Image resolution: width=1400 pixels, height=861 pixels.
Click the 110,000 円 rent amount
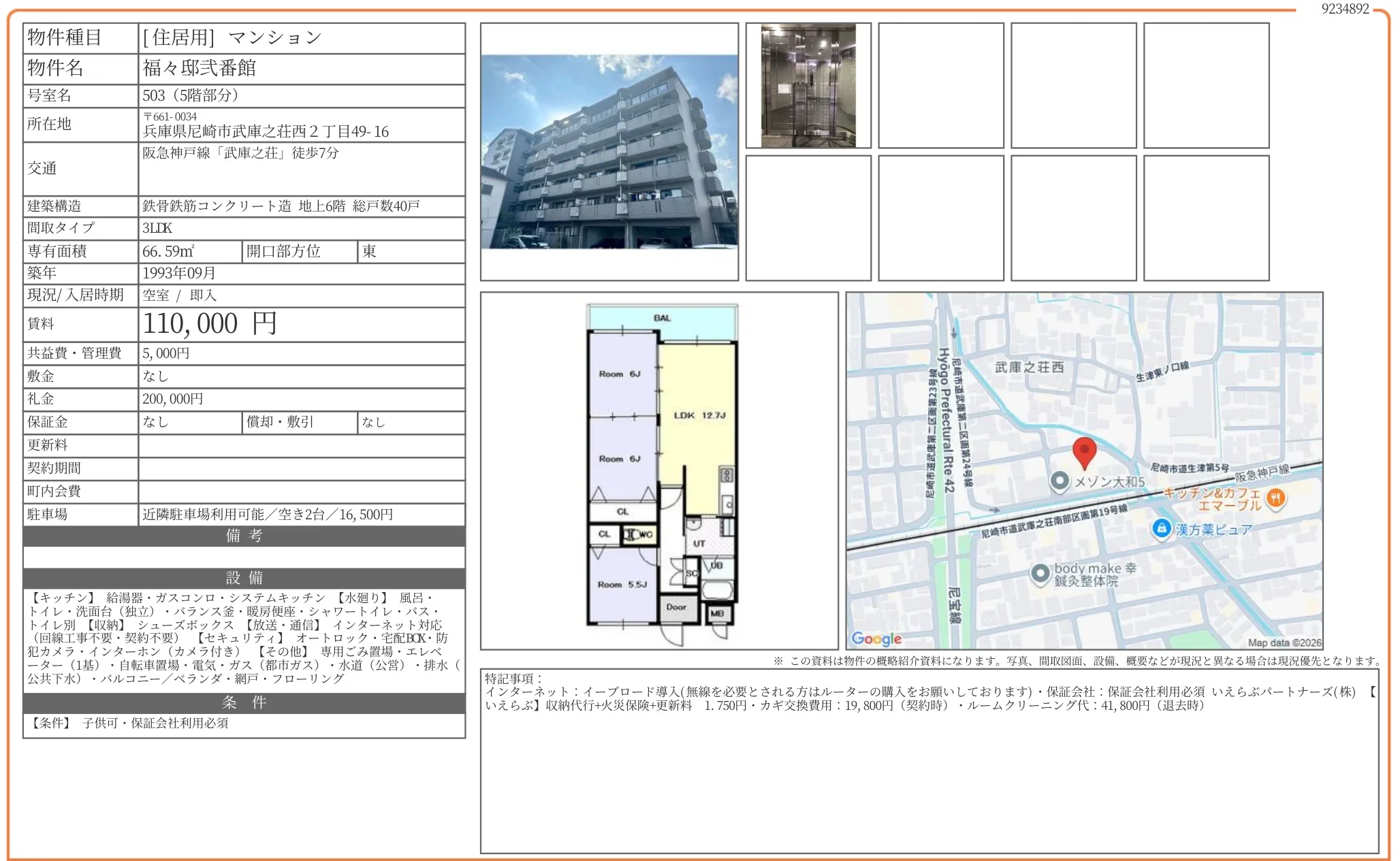(210, 324)
